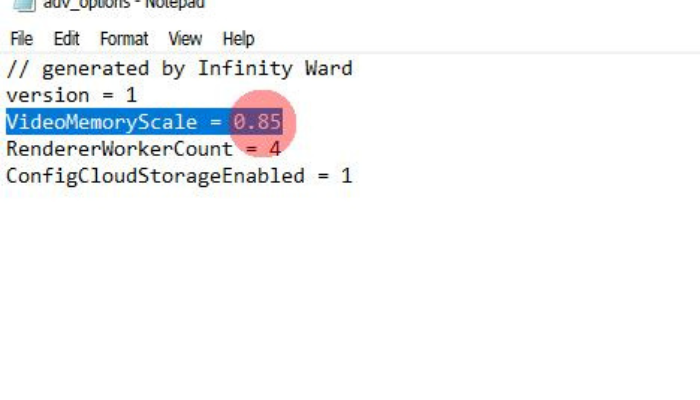The height and width of the screenshot is (400, 700).
Task: Click on the word "Ward"
Action: [329, 68]
